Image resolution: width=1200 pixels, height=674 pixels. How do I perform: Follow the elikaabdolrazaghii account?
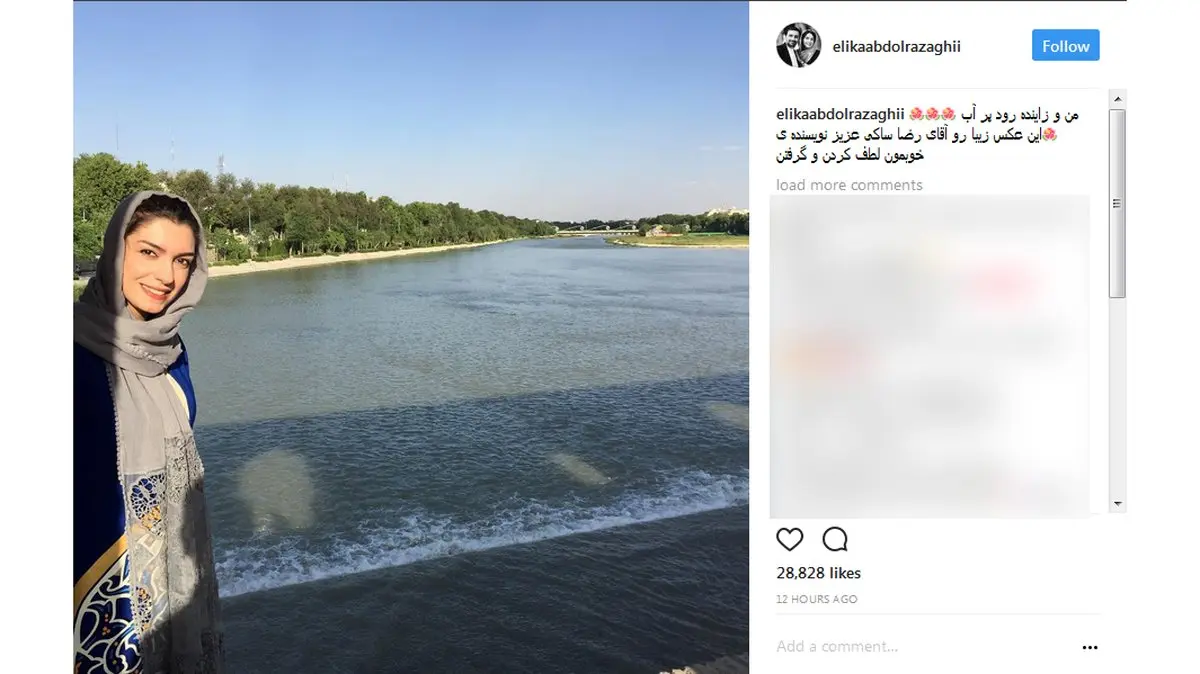tap(1065, 46)
